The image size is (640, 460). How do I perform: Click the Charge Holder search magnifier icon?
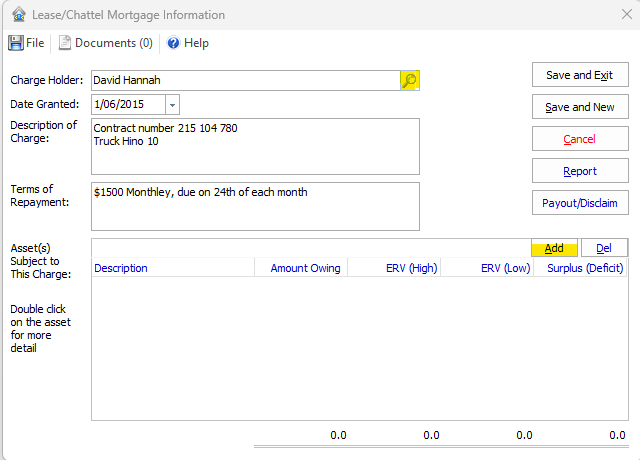[409, 81]
